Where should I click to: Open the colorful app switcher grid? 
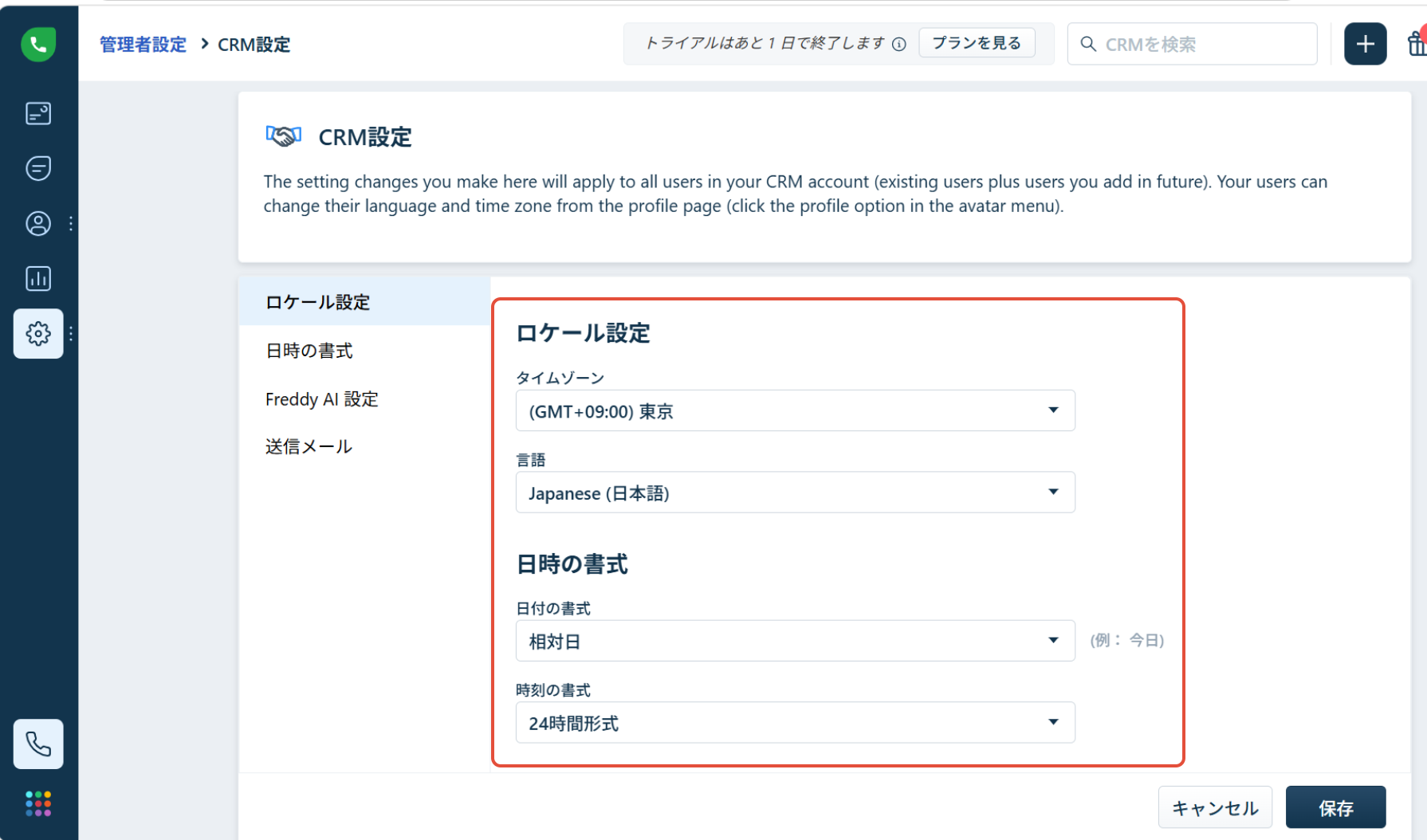[38, 803]
